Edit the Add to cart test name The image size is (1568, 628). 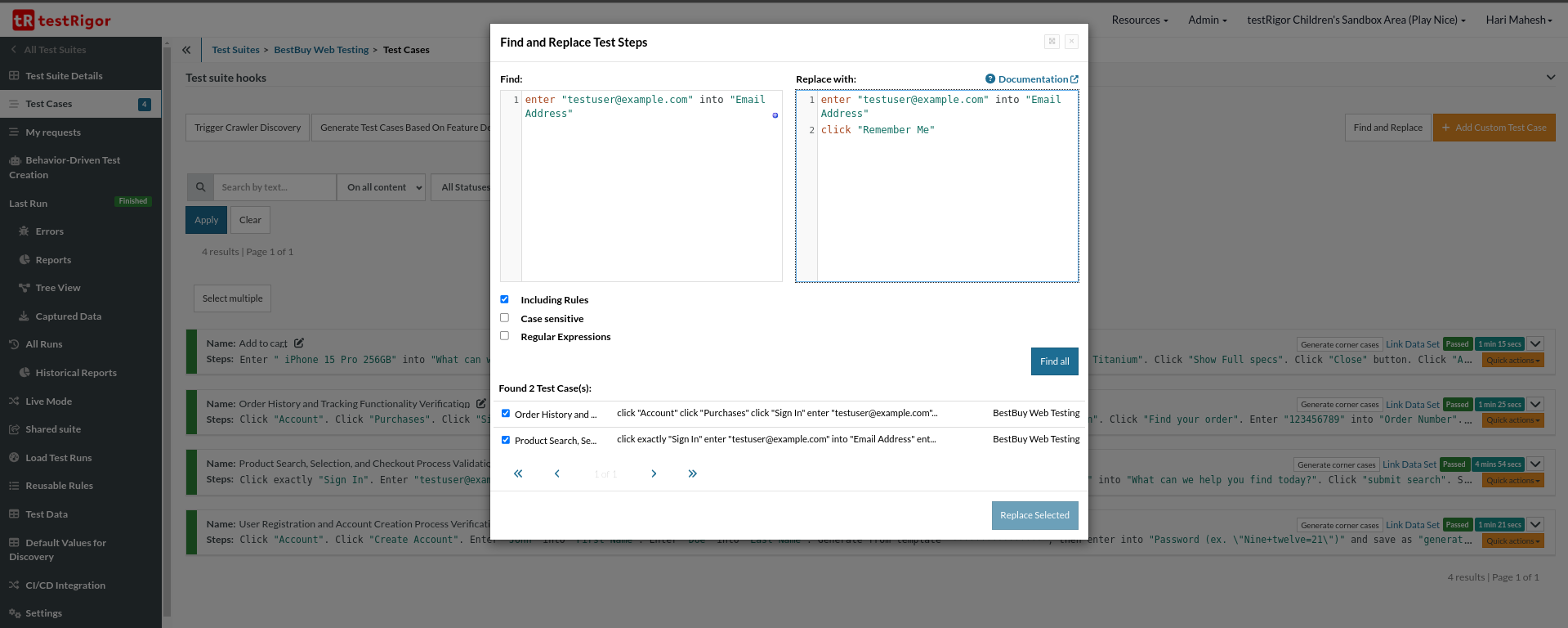[x=299, y=343]
